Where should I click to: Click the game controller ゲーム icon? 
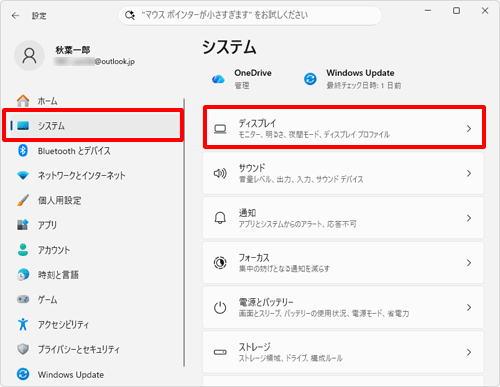click(23, 299)
